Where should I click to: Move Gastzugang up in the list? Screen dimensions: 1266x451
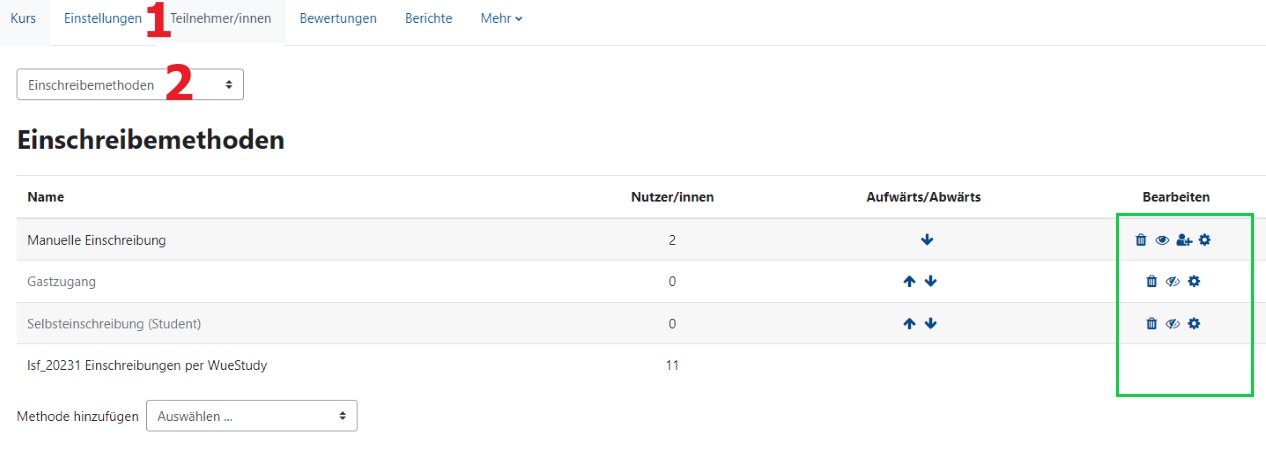[909, 282]
